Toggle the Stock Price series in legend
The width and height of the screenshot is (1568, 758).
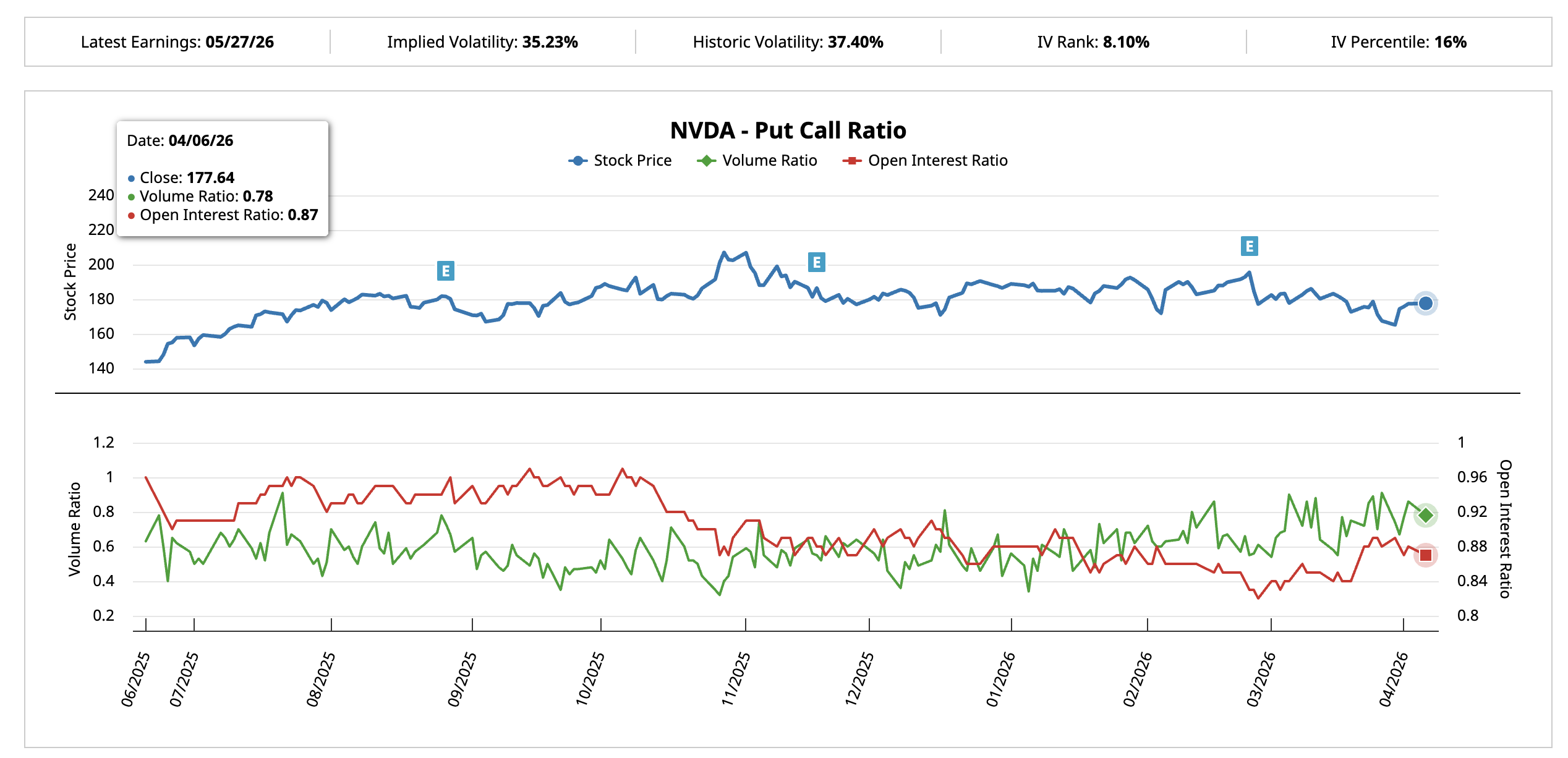point(620,161)
